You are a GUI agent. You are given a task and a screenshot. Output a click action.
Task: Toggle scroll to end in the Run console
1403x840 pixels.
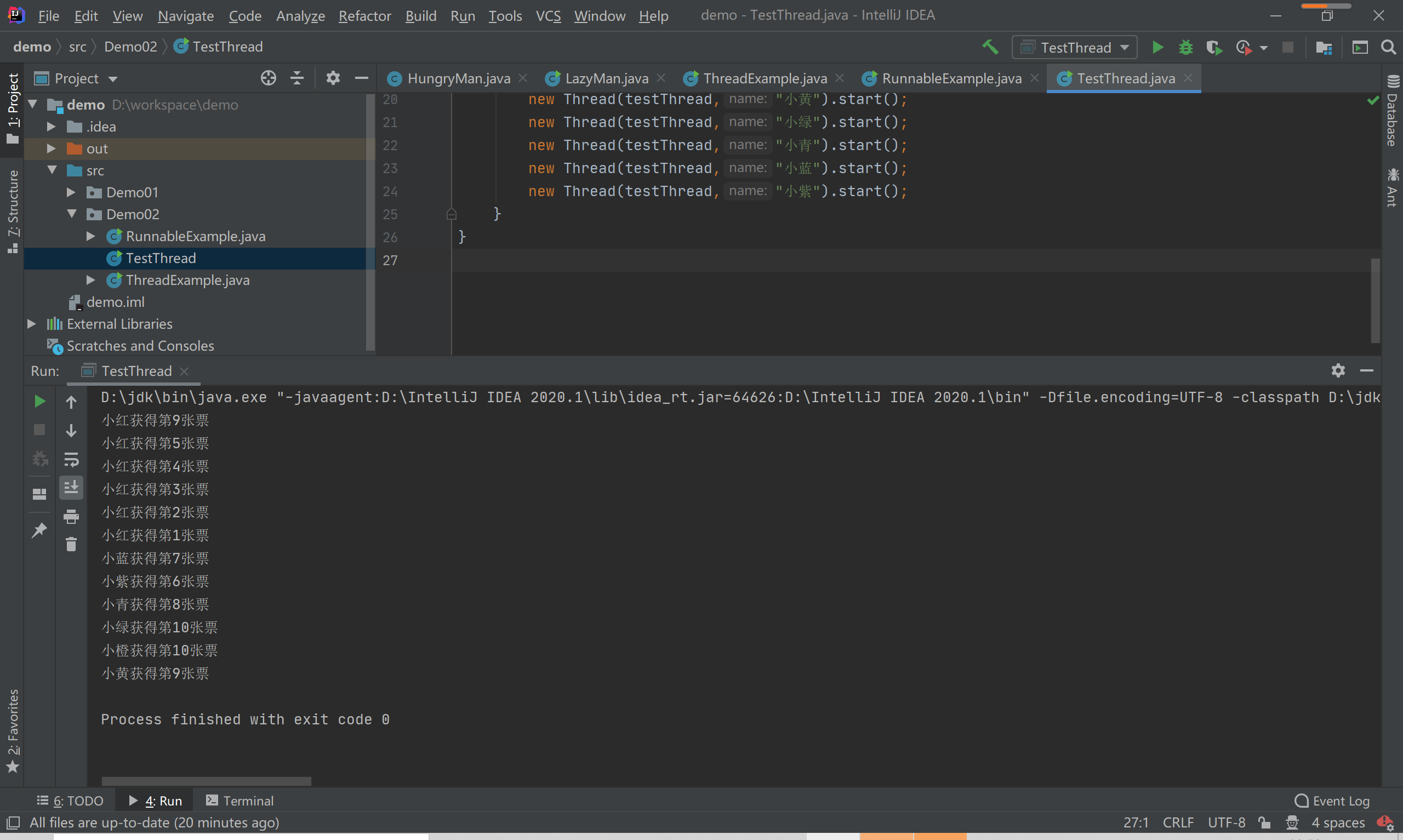point(71,487)
